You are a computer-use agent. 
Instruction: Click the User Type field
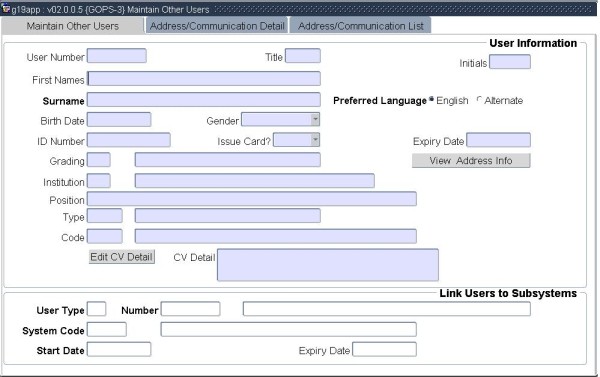(x=96, y=309)
